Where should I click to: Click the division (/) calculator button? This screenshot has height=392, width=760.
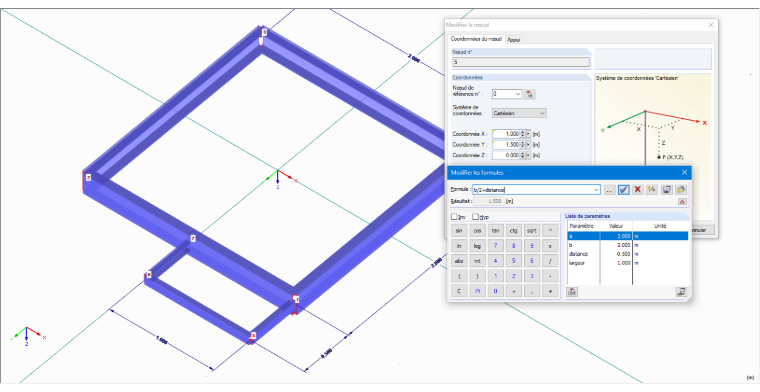[x=550, y=261]
